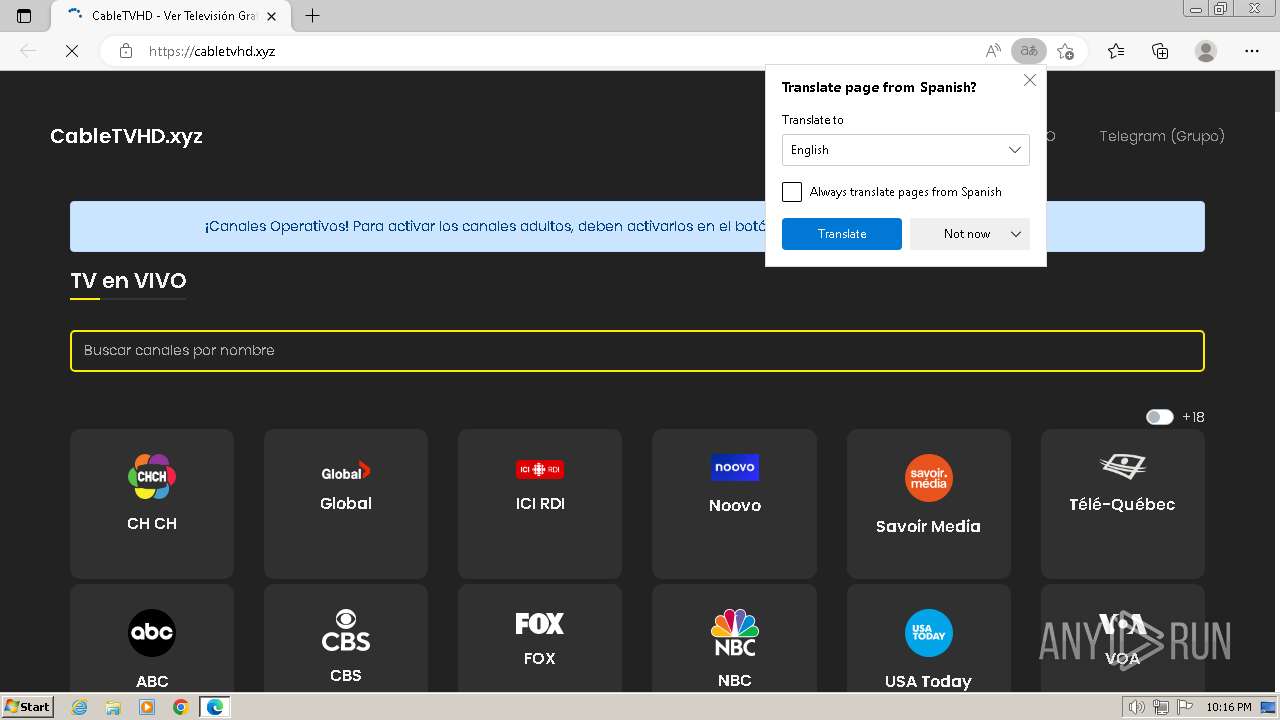Open the tab actions menu icon

pyautogui.click(x=24, y=16)
